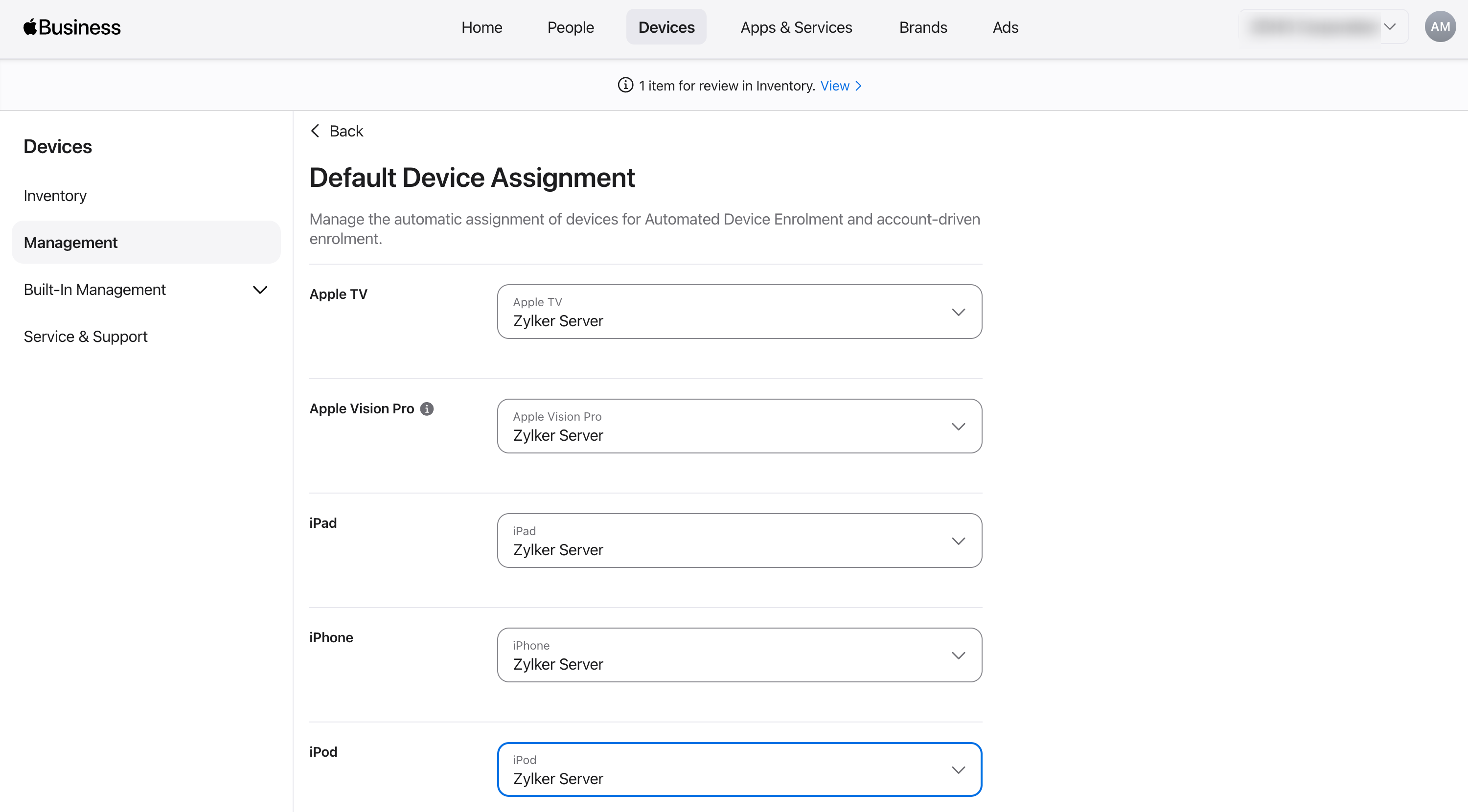1468x812 pixels.
Task: Click the Apple Vision Pro row label
Action: tap(362, 408)
